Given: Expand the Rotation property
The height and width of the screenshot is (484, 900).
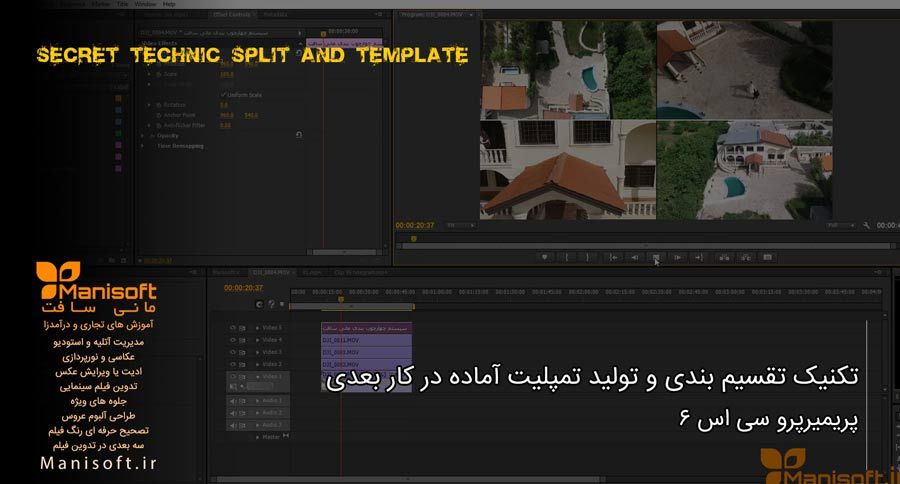Looking at the screenshot, I should [x=150, y=105].
